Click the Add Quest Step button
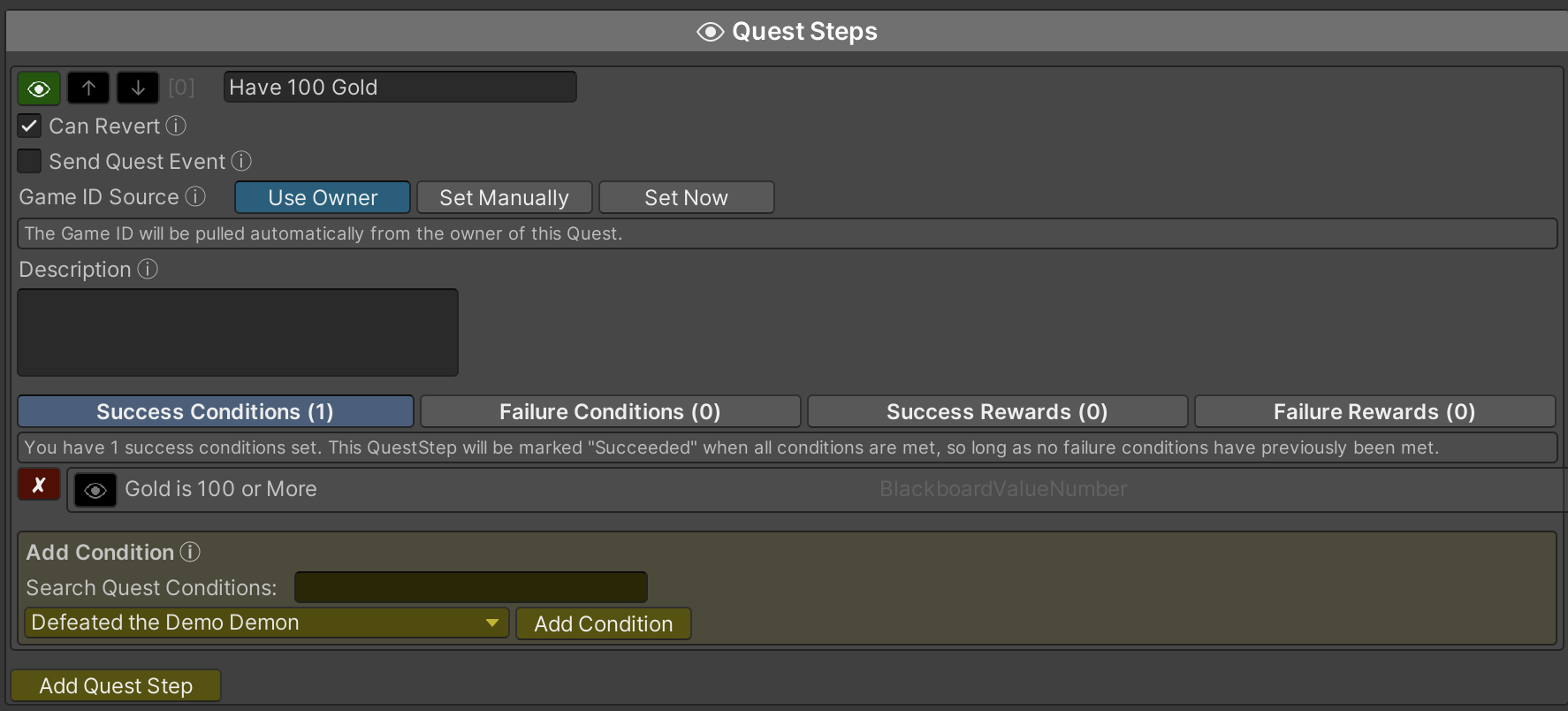 click(116, 685)
